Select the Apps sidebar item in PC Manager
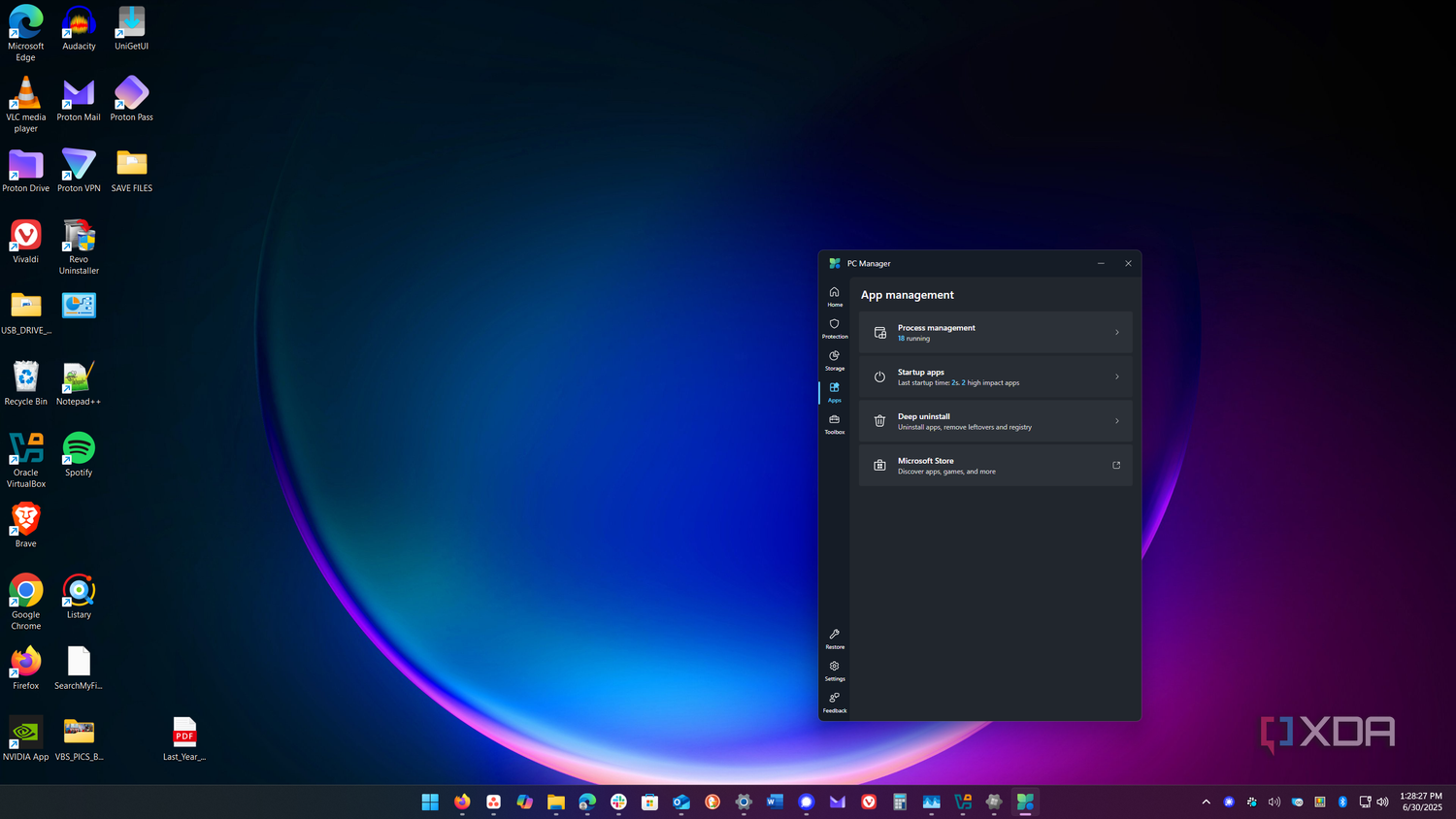Viewport: 1456px width, 819px height. [x=835, y=393]
